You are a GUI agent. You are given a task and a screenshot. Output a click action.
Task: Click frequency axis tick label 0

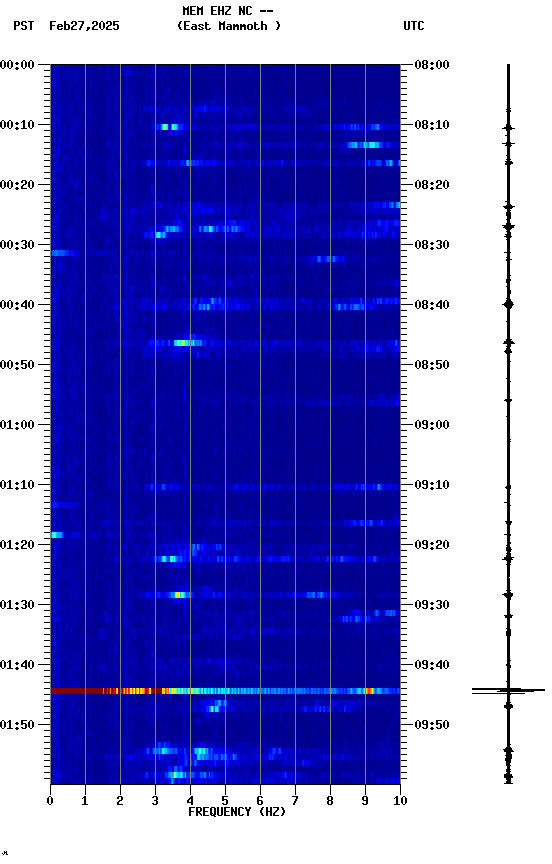coord(50,801)
